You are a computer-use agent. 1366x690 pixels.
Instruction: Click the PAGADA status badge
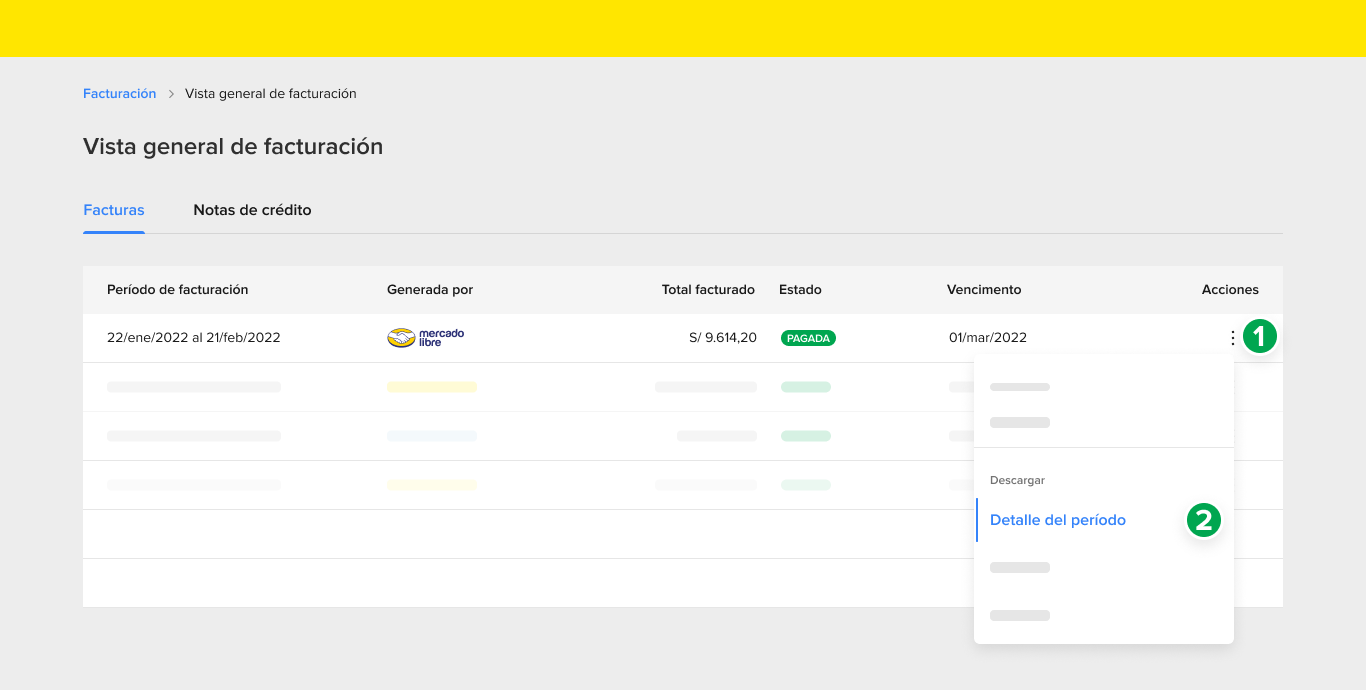(808, 338)
